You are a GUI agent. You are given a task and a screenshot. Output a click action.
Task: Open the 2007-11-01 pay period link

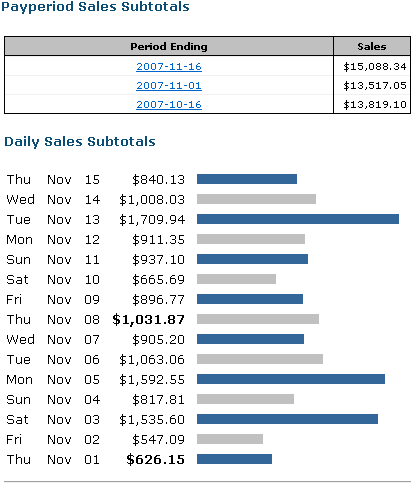[x=169, y=86]
